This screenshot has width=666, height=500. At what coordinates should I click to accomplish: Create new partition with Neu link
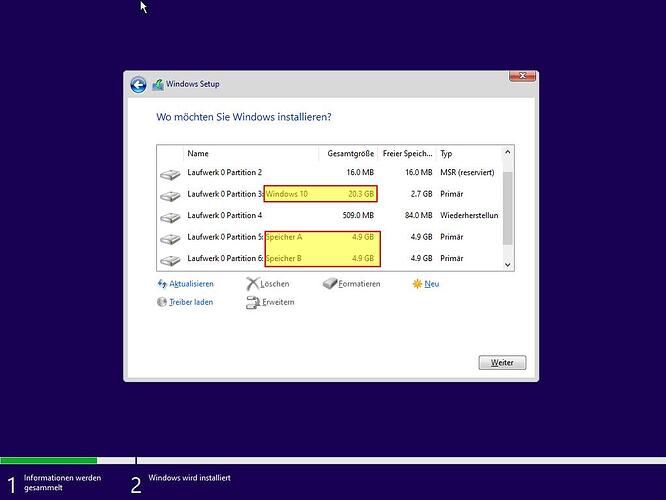pos(432,284)
